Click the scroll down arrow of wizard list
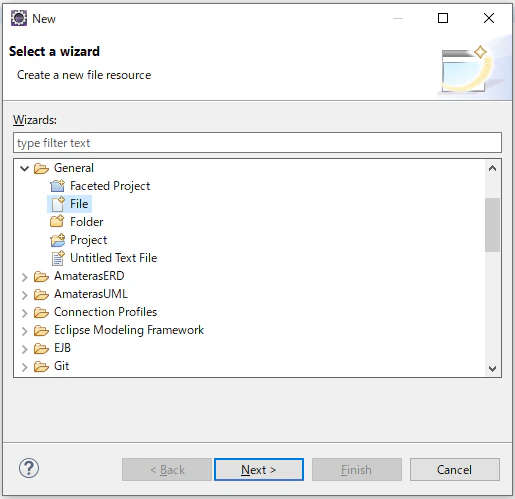Viewport: 515px width, 499px height. (x=492, y=368)
